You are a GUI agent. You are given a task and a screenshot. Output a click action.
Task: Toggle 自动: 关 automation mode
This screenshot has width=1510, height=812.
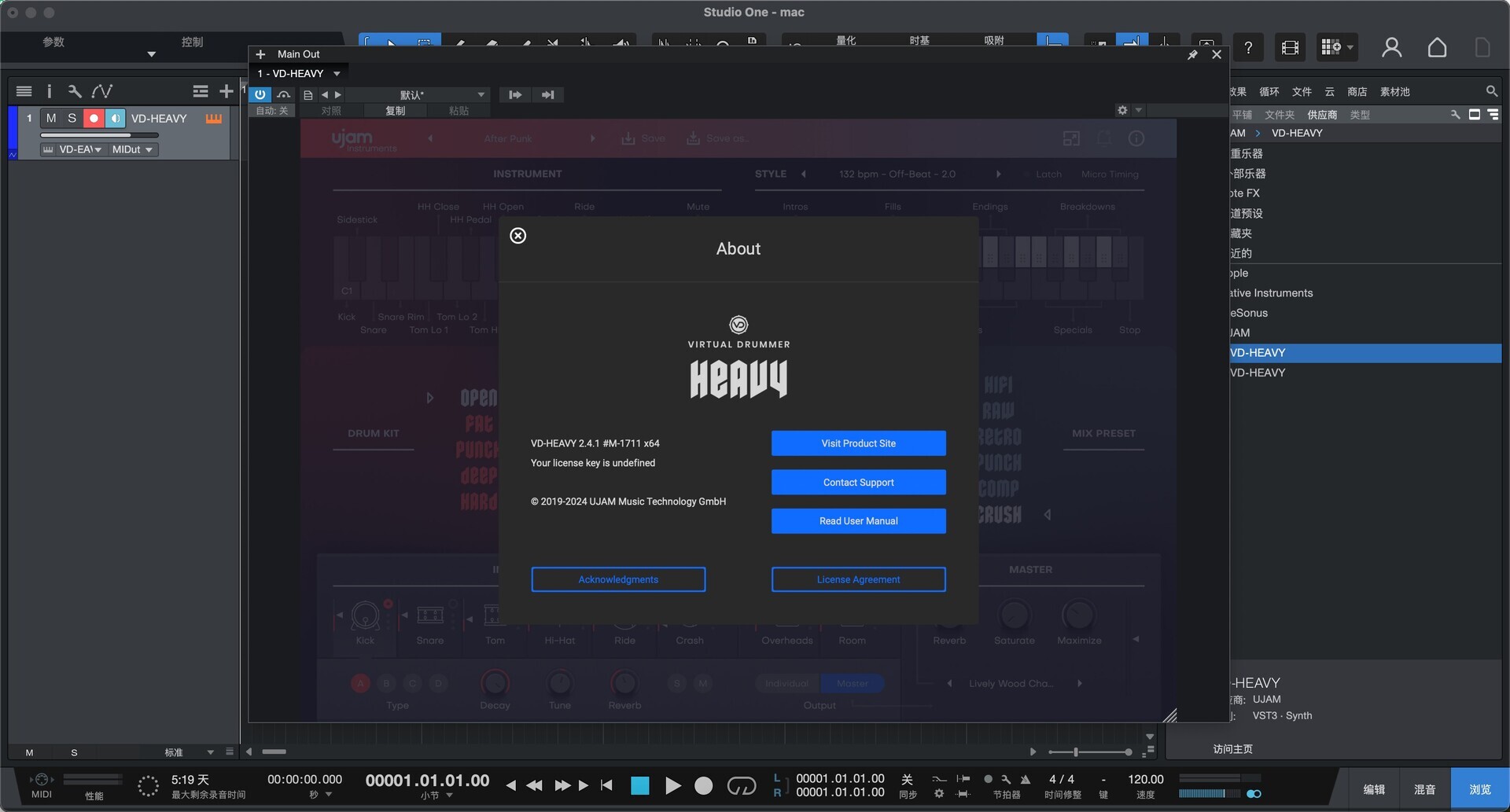coord(272,111)
